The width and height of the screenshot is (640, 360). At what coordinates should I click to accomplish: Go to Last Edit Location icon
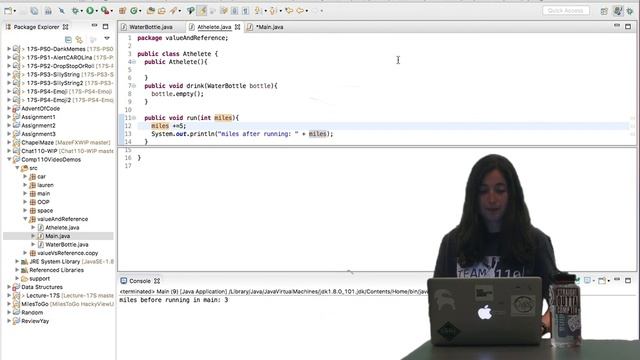point(289,11)
